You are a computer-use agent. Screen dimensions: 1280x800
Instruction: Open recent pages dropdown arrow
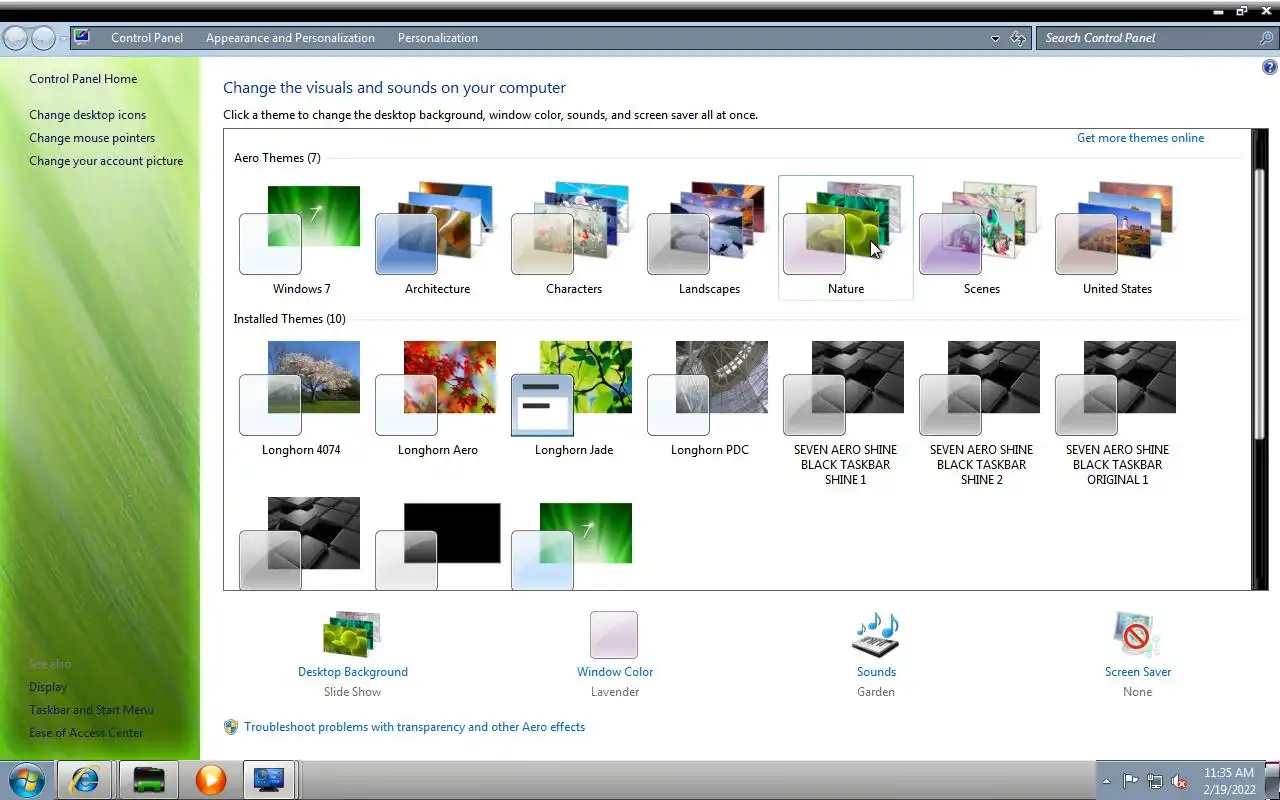(x=63, y=38)
